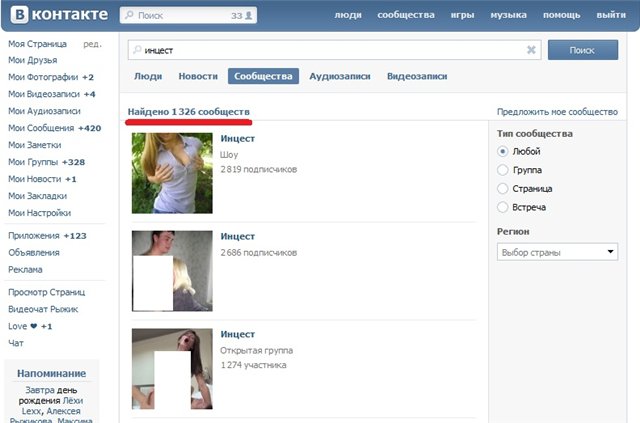Pick the Встреча community type option
This screenshot has height=423, width=640.
point(503,206)
